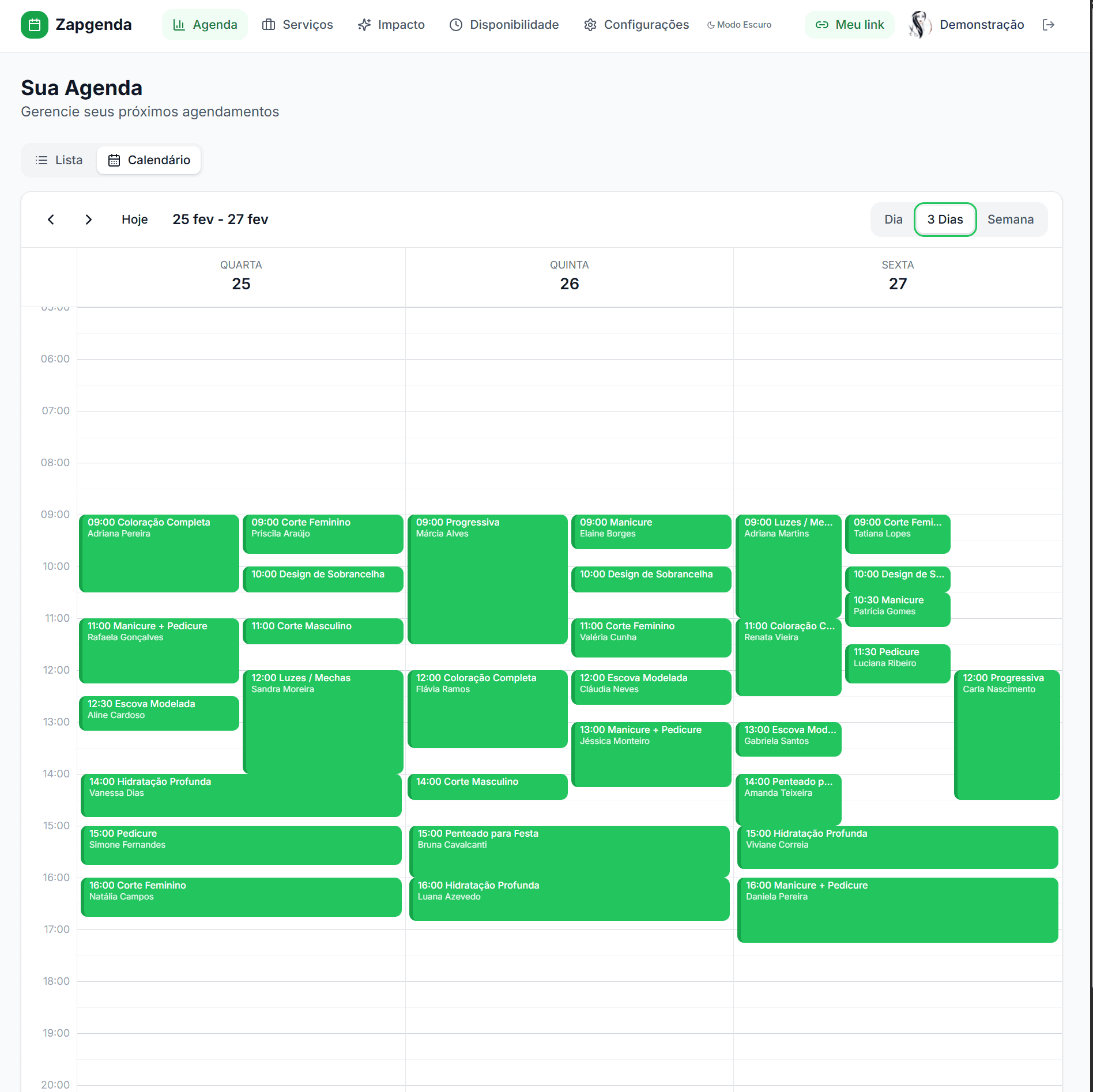Click the logout arrow icon
1093x1092 pixels.
click(x=1049, y=24)
